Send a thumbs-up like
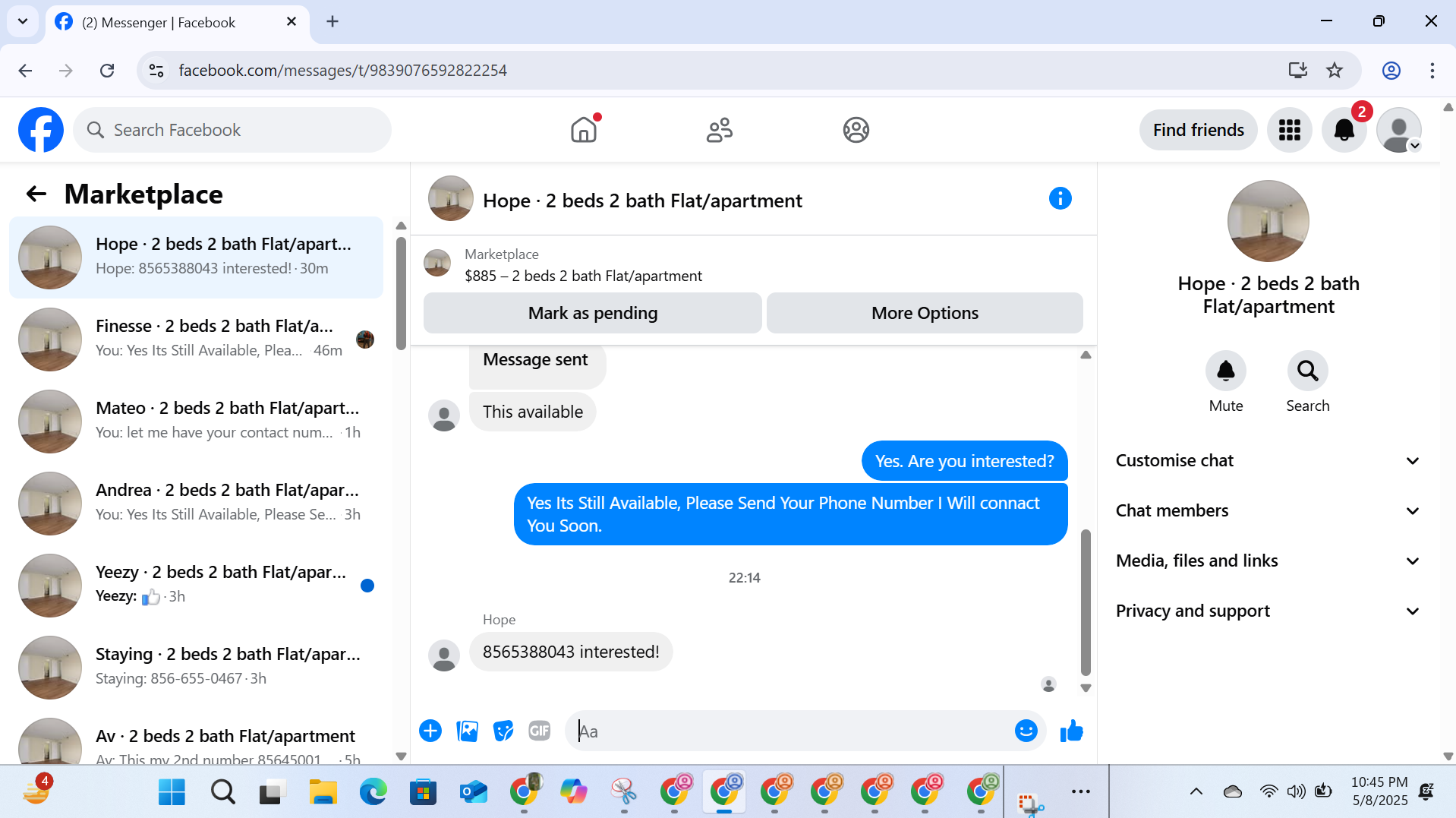Screen dimensions: 1456x818 click(x=1071, y=731)
